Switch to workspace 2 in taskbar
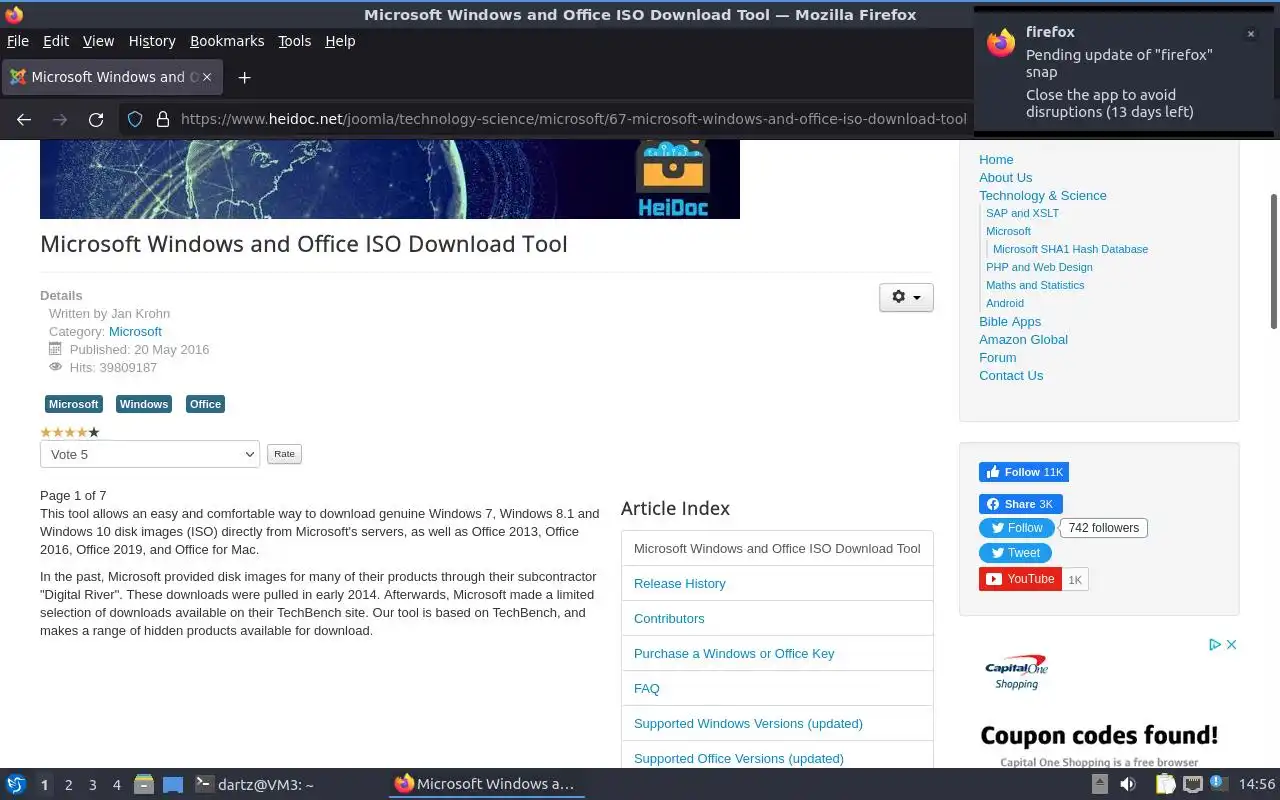The width and height of the screenshot is (1280, 800). tap(68, 785)
